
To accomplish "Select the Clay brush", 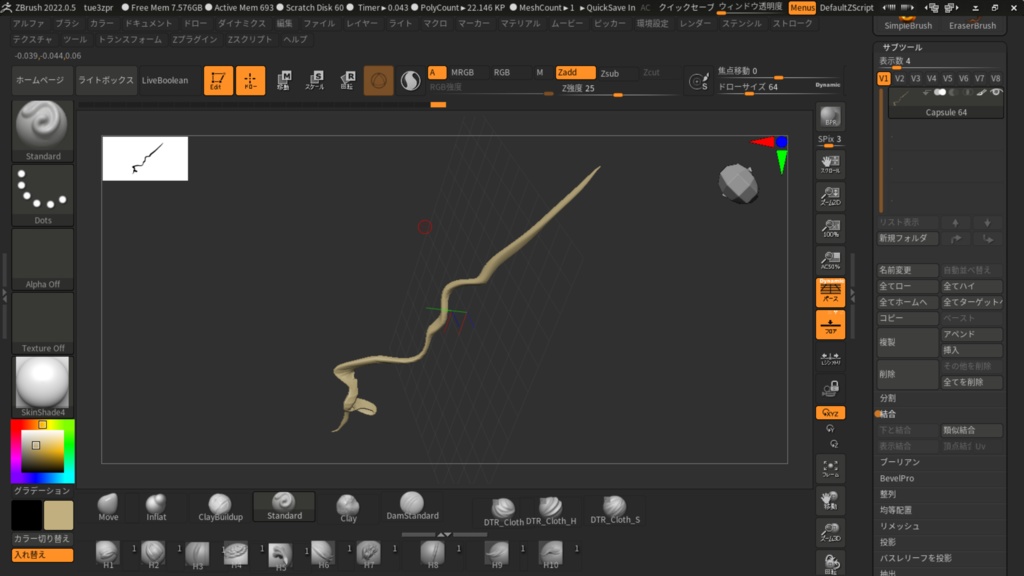I will click(x=348, y=507).
